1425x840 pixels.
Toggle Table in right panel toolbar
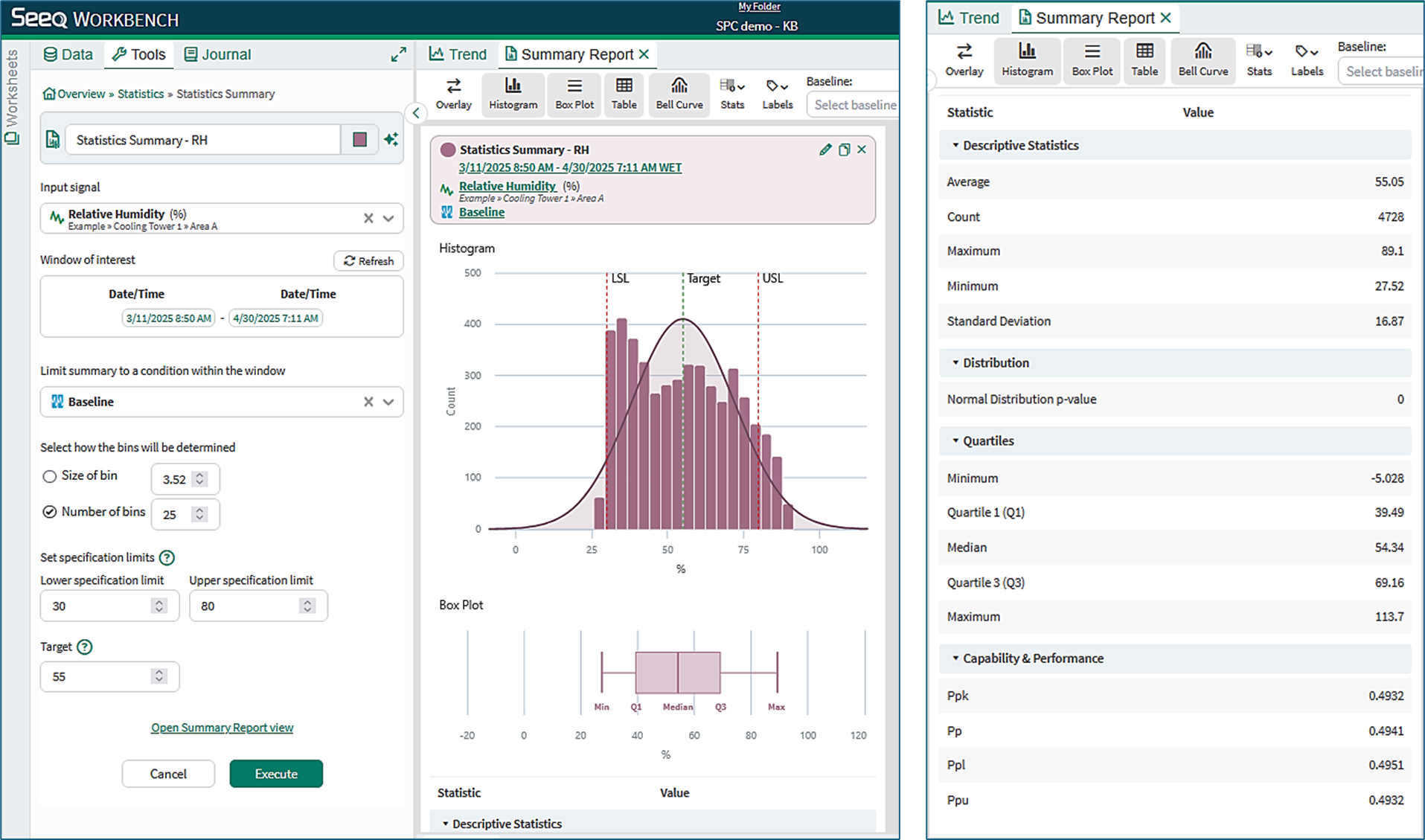tap(1144, 60)
